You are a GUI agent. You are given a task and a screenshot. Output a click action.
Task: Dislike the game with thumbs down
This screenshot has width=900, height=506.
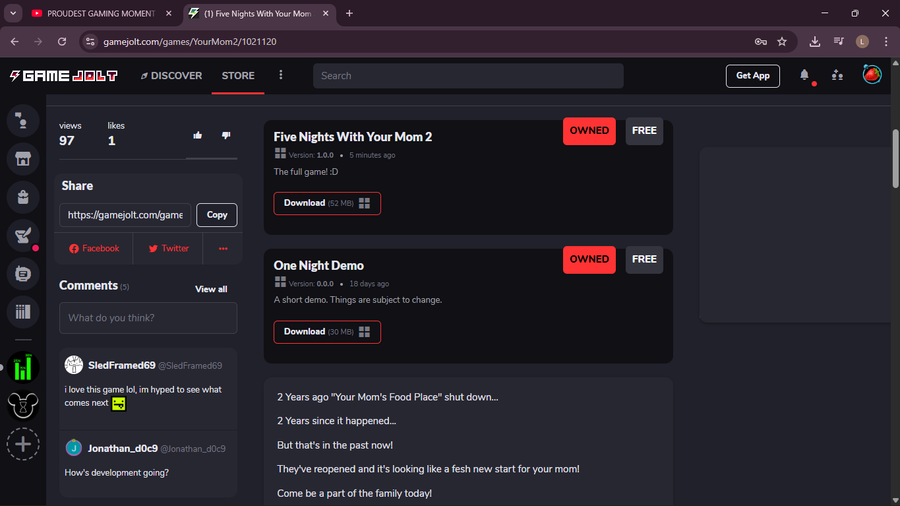tap(226, 135)
